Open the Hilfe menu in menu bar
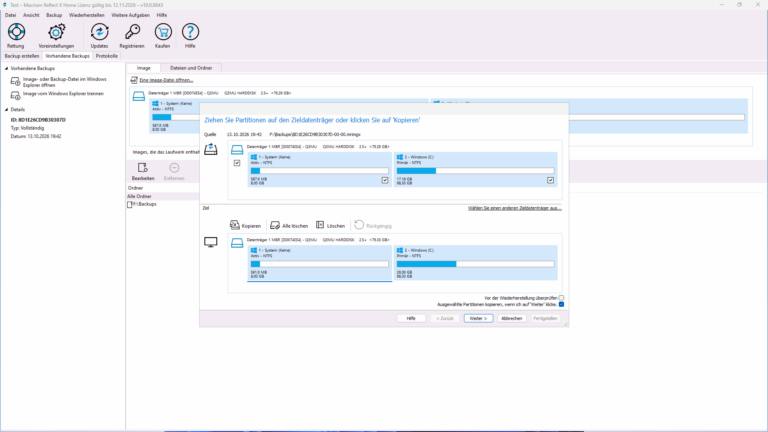This screenshot has width=768, height=432. 162,15
